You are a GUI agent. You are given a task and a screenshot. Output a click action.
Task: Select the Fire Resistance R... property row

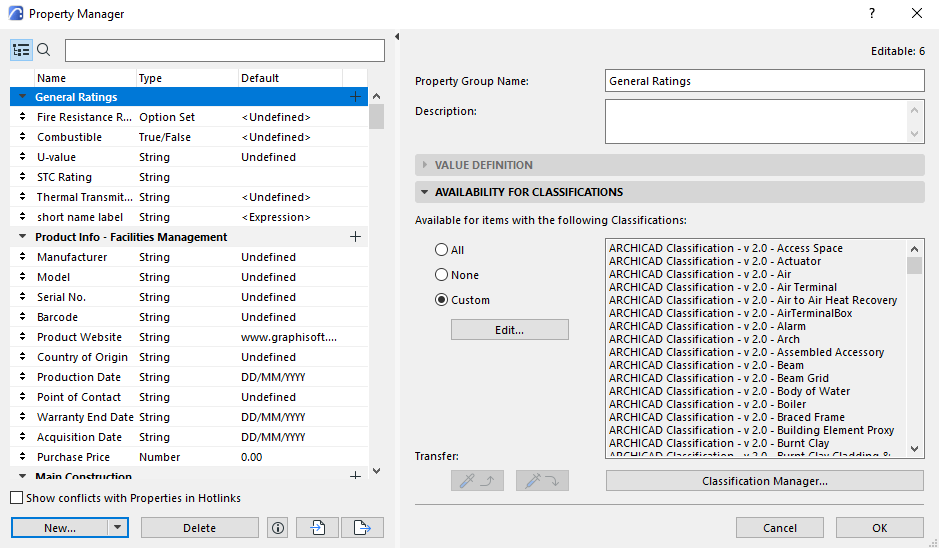189,117
